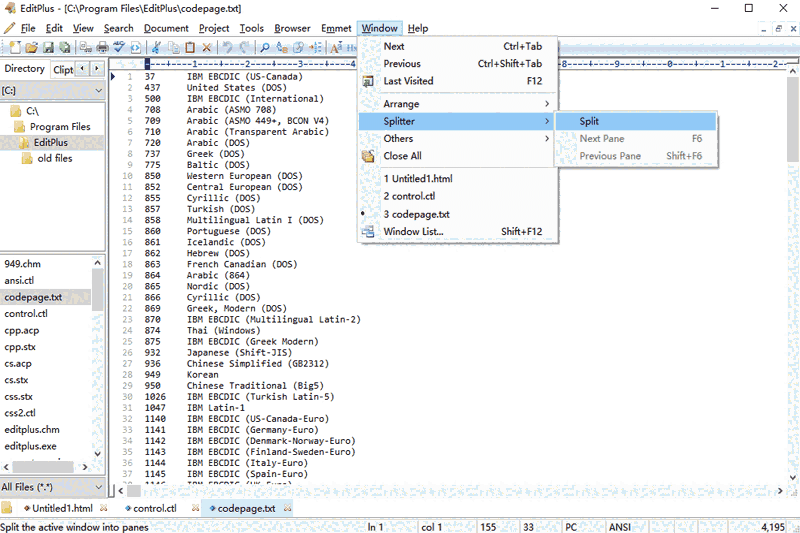Click the right arrow beside Cliptext tab
Screen dimensions: 800x533
point(97,68)
